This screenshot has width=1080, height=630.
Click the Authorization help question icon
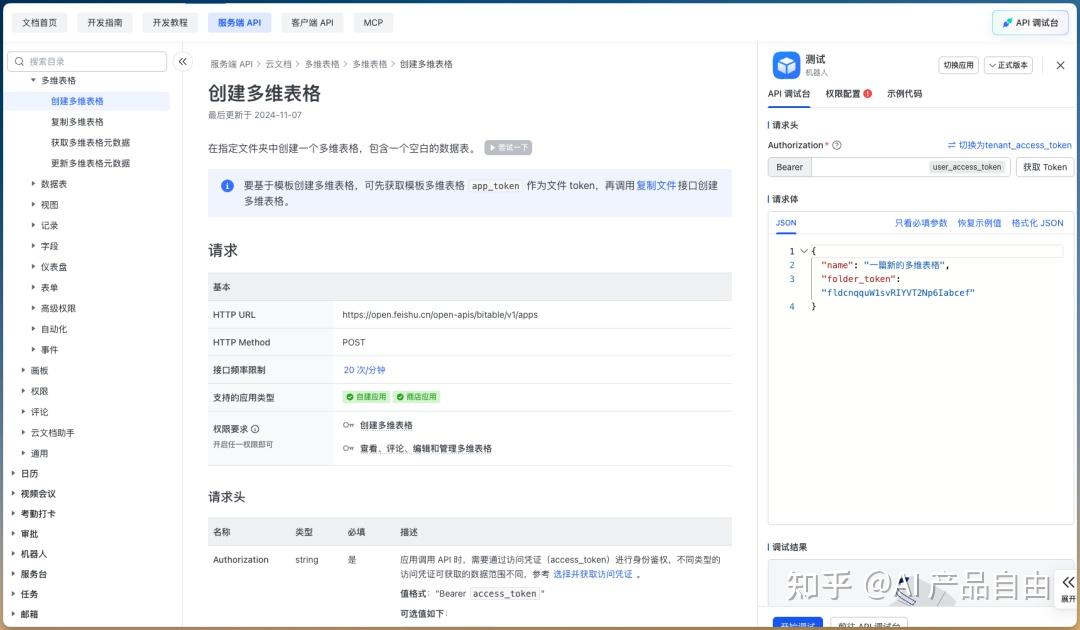837,145
